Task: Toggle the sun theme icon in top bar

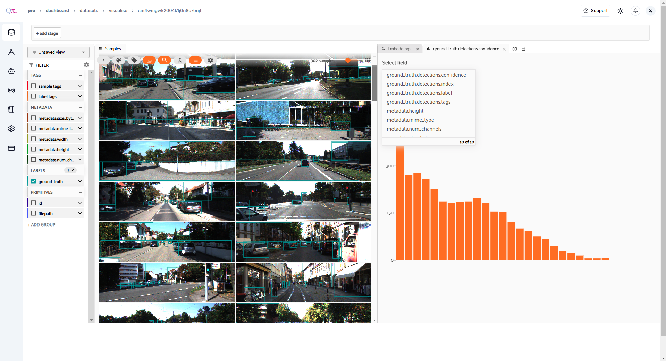Action: pos(620,11)
